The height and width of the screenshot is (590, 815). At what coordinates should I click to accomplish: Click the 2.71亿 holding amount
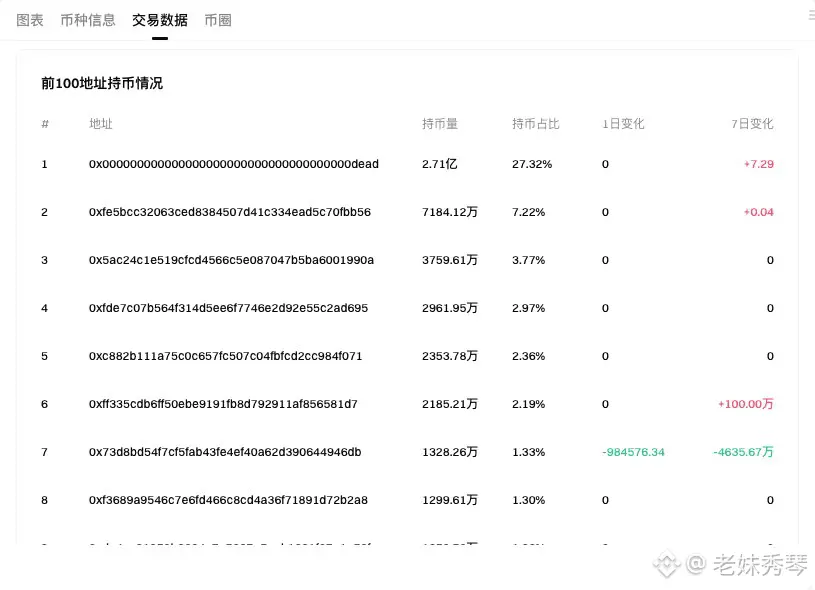point(440,164)
